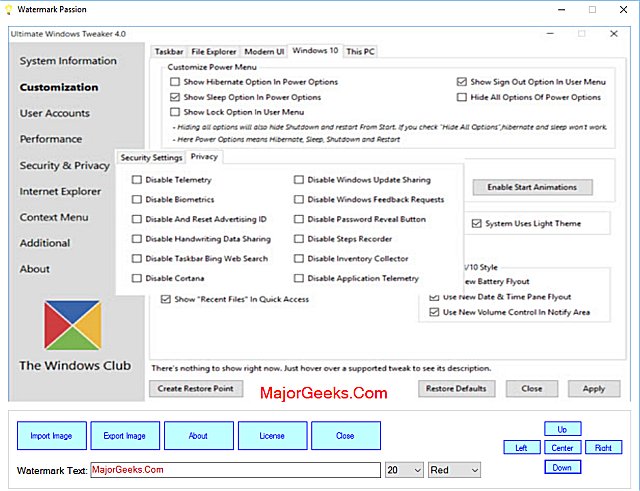The image size is (640, 491).
Task: Uncheck Show Sleep Option In Power Options
Action: coord(175,97)
